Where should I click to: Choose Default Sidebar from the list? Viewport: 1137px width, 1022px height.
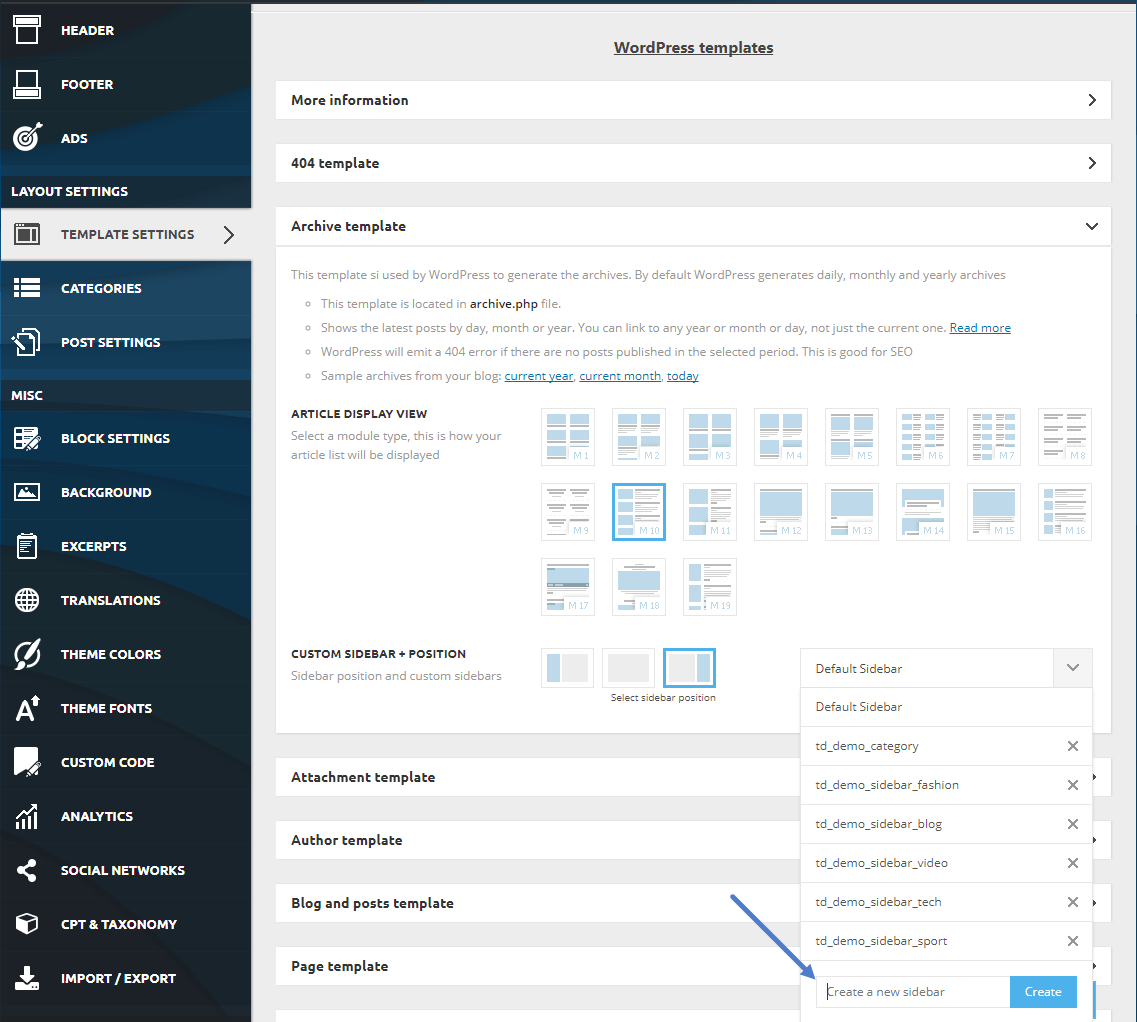click(x=946, y=706)
